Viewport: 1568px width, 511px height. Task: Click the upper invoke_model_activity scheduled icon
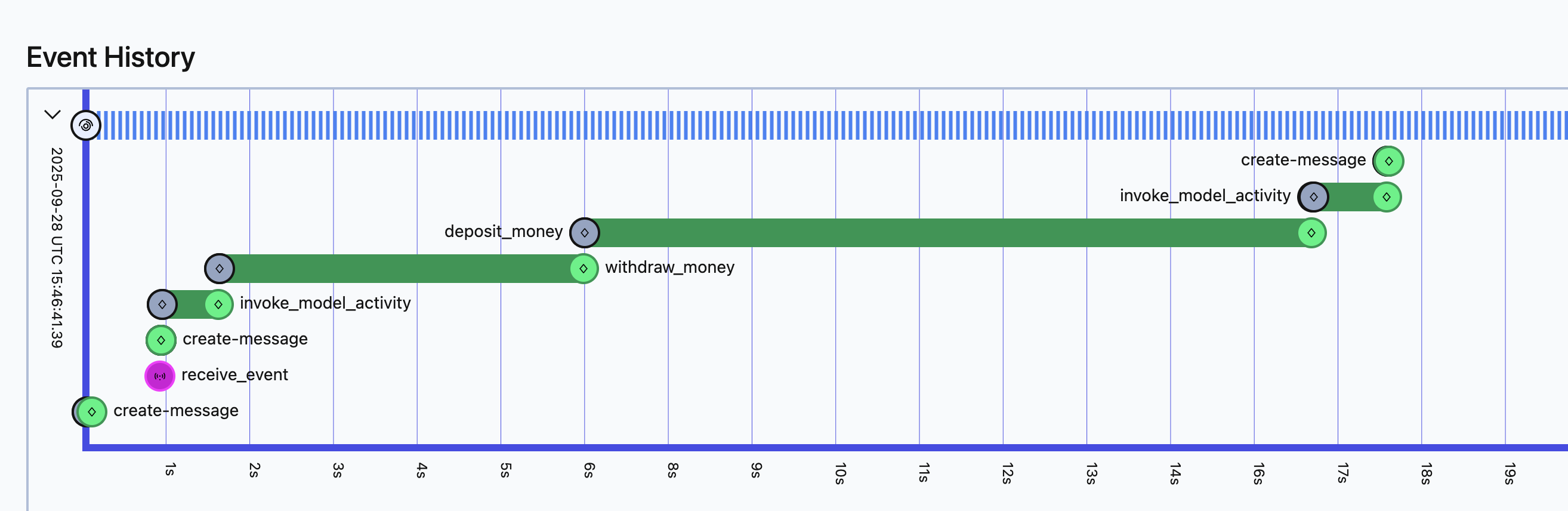[1313, 197]
